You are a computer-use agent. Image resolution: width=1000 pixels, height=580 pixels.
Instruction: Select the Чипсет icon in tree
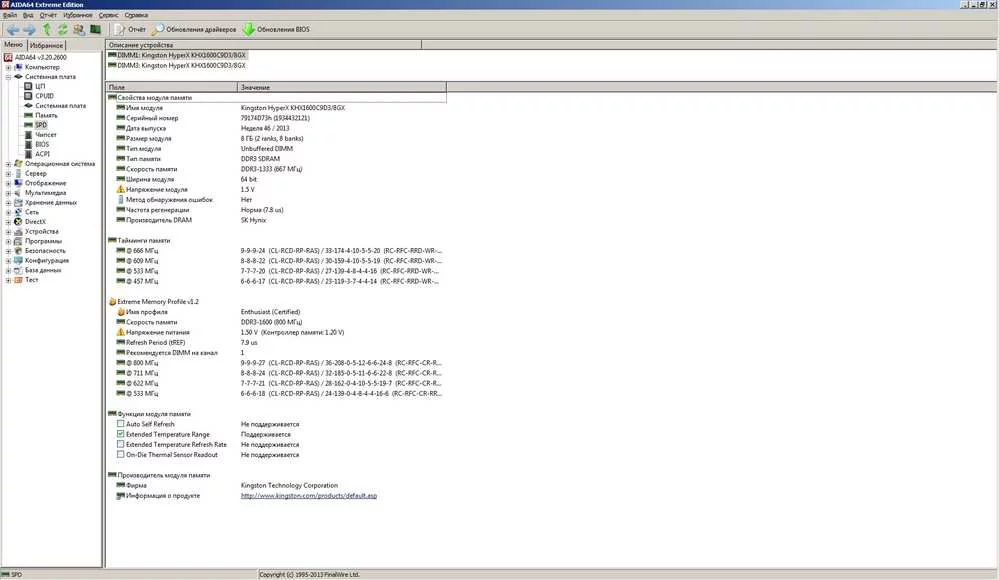click(x=28, y=135)
